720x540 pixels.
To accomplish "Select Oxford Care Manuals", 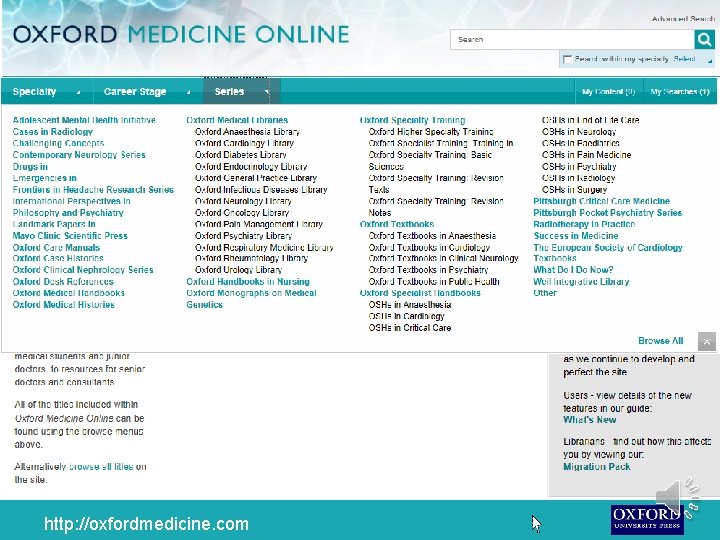I will tap(56, 248).
